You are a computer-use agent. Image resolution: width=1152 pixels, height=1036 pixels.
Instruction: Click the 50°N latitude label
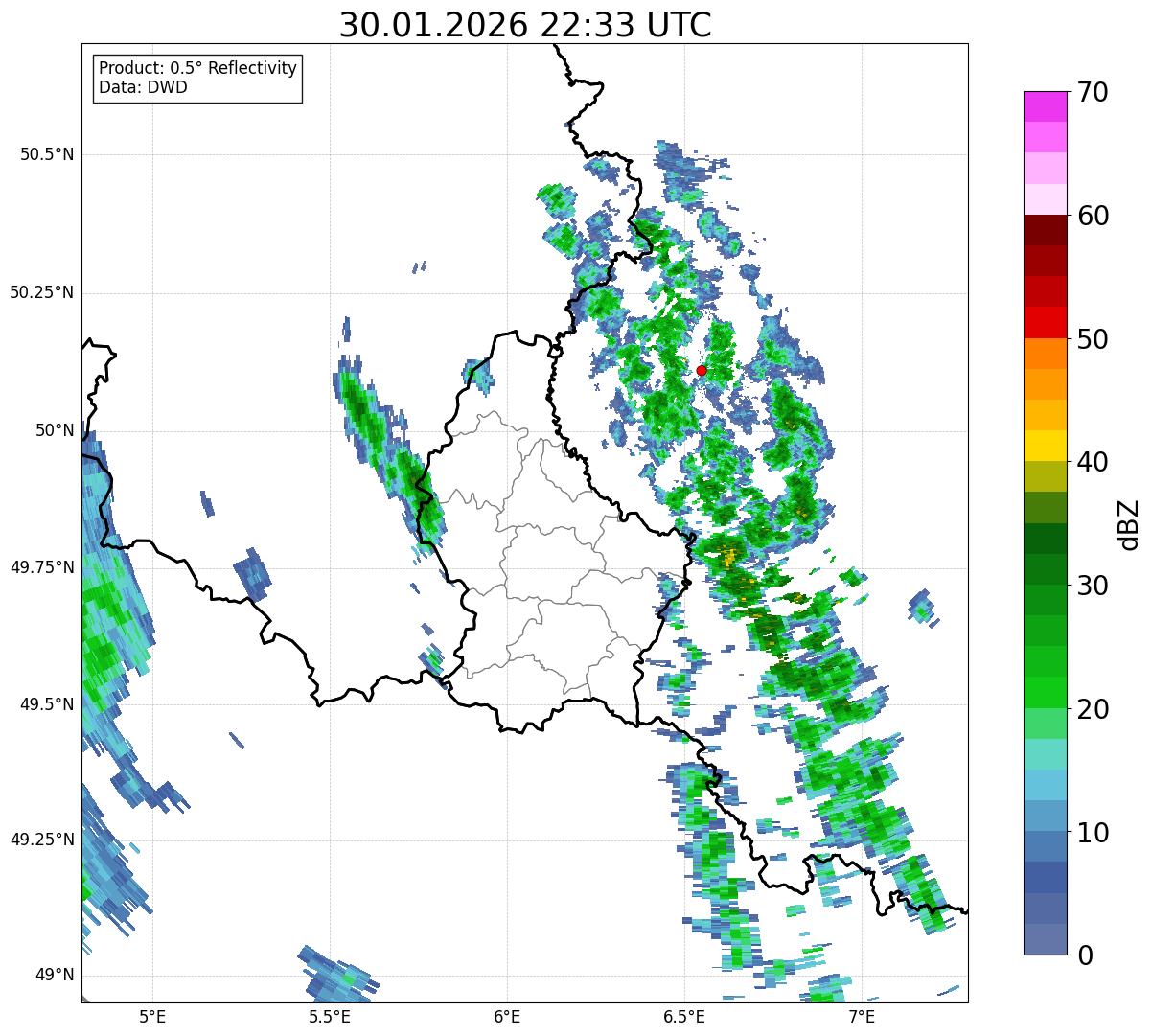pyautogui.click(x=55, y=430)
